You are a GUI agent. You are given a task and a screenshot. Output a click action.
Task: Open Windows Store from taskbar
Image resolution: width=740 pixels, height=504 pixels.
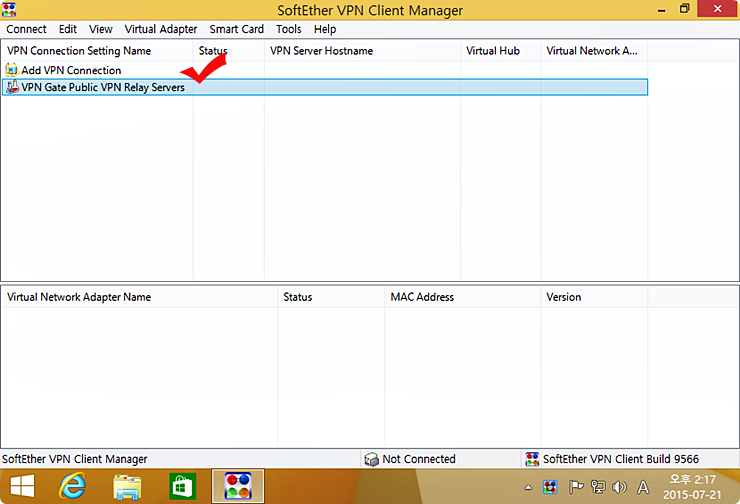click(x=183, y=486)
